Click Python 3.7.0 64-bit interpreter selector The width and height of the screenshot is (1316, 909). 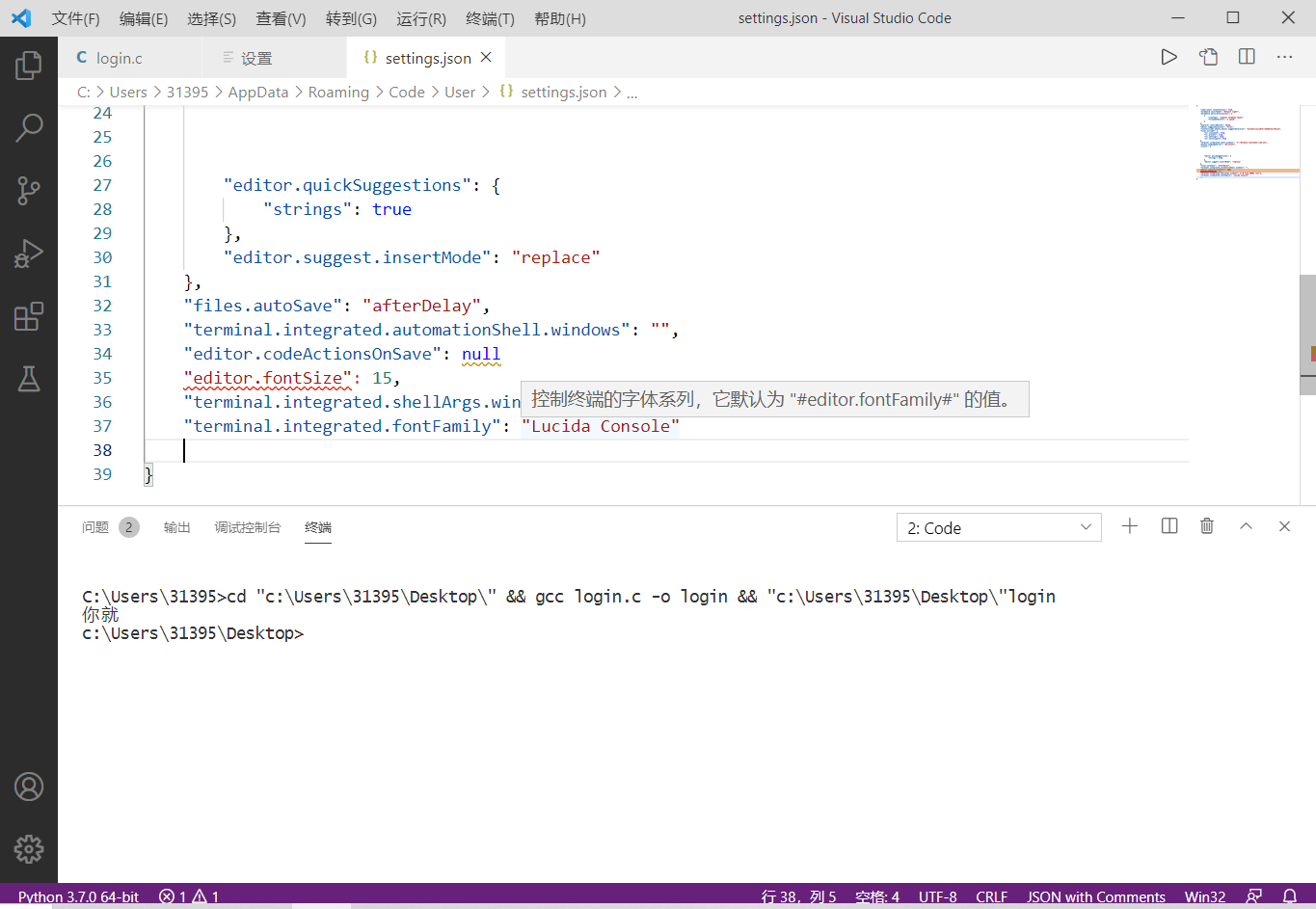click(x=78, y=896)
